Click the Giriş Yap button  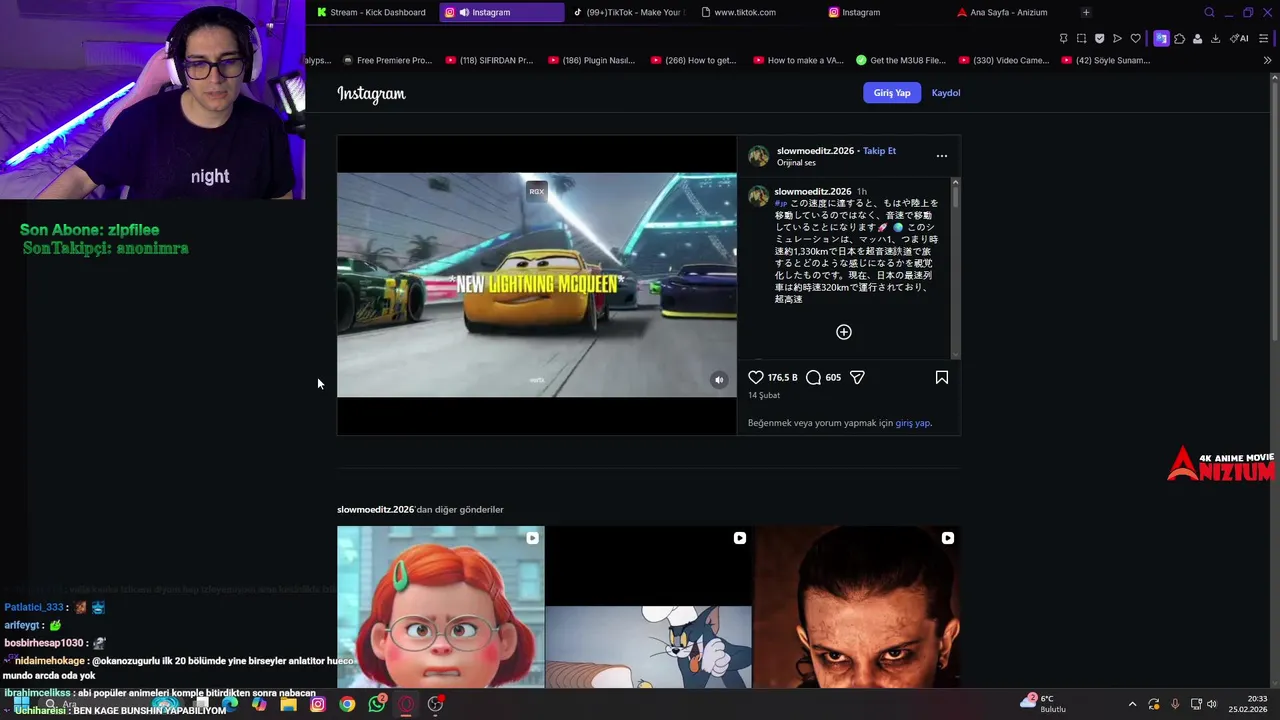click(x=891, y=93)
